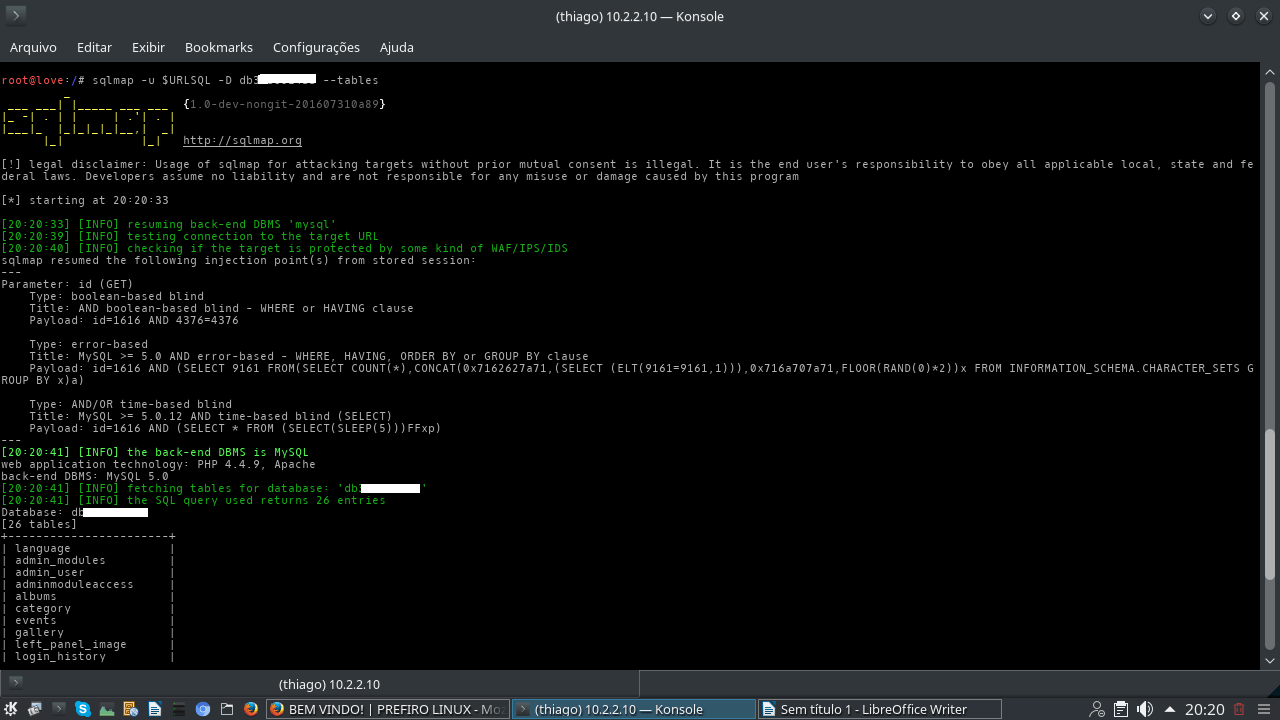Viewport: 1280px width, 720px height.
Task: Click the 'admin_modules' table row
Action: point(88,560)
